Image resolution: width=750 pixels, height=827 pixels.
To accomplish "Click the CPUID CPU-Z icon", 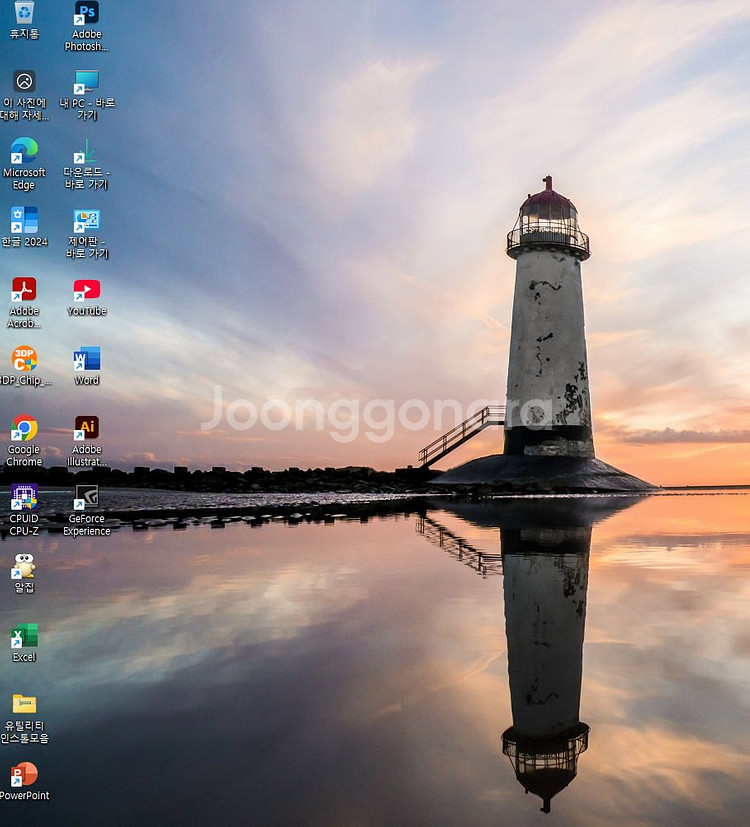I will [x=24, y=497].
